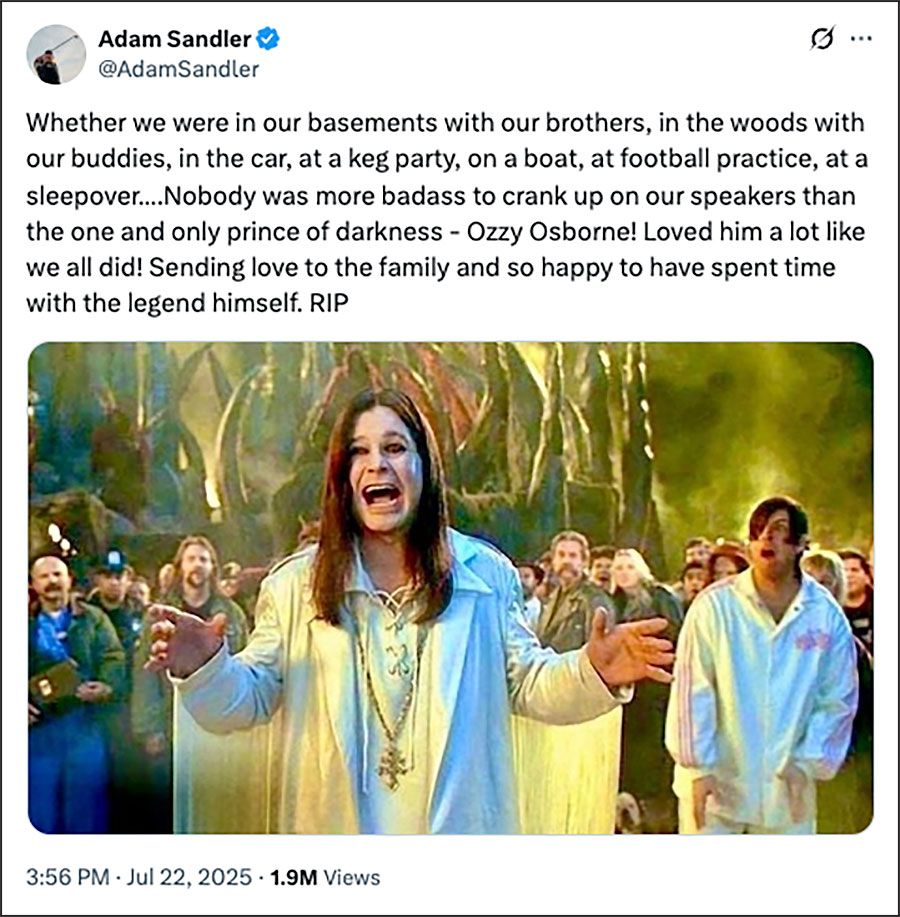Open the Grok icon next to the ellipsis

[x=821, y=39]
